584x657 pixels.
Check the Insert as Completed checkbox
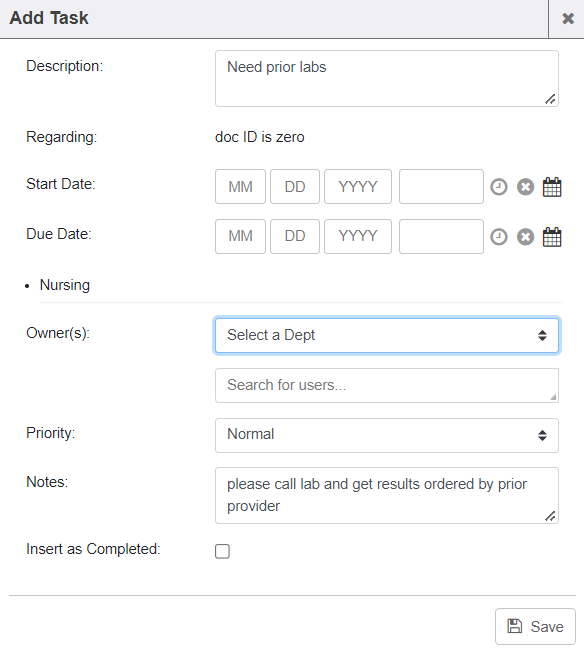pyautogui.click(x=222, y=551)
